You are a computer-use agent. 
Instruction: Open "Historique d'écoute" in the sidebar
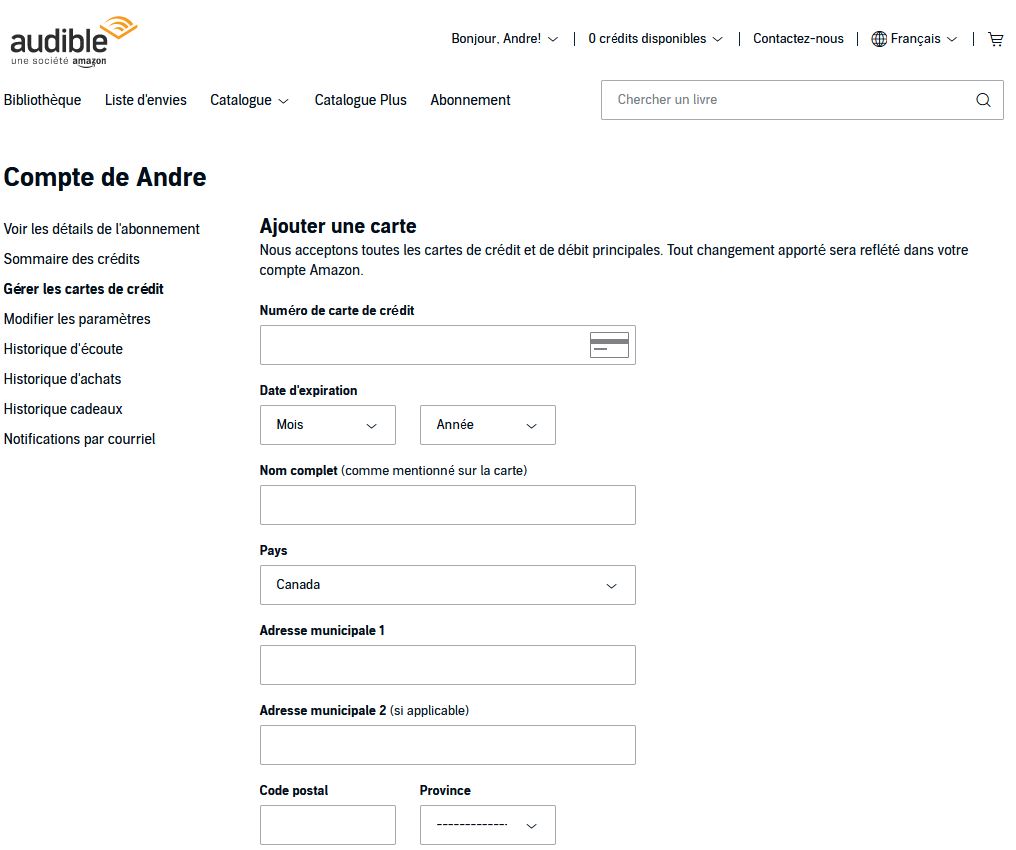point(63,348)
